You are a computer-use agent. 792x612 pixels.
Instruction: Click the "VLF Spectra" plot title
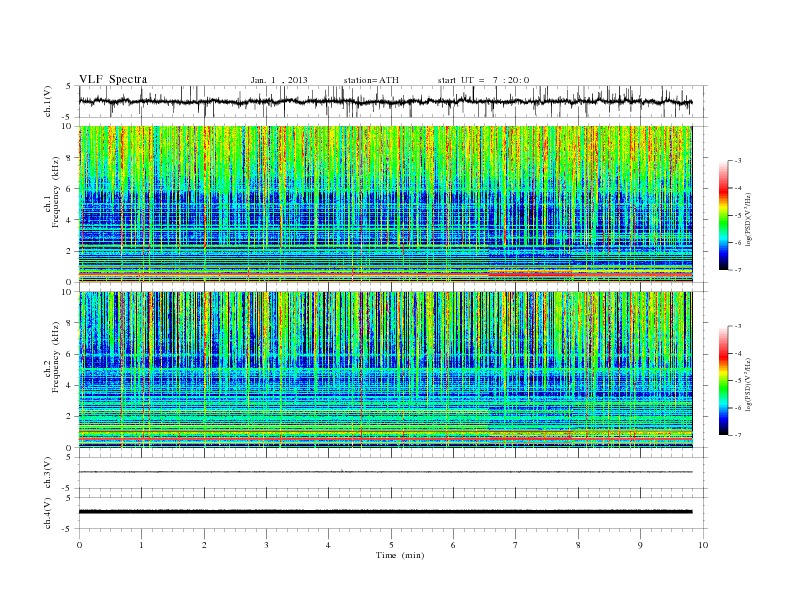click(x=113, y=79)
